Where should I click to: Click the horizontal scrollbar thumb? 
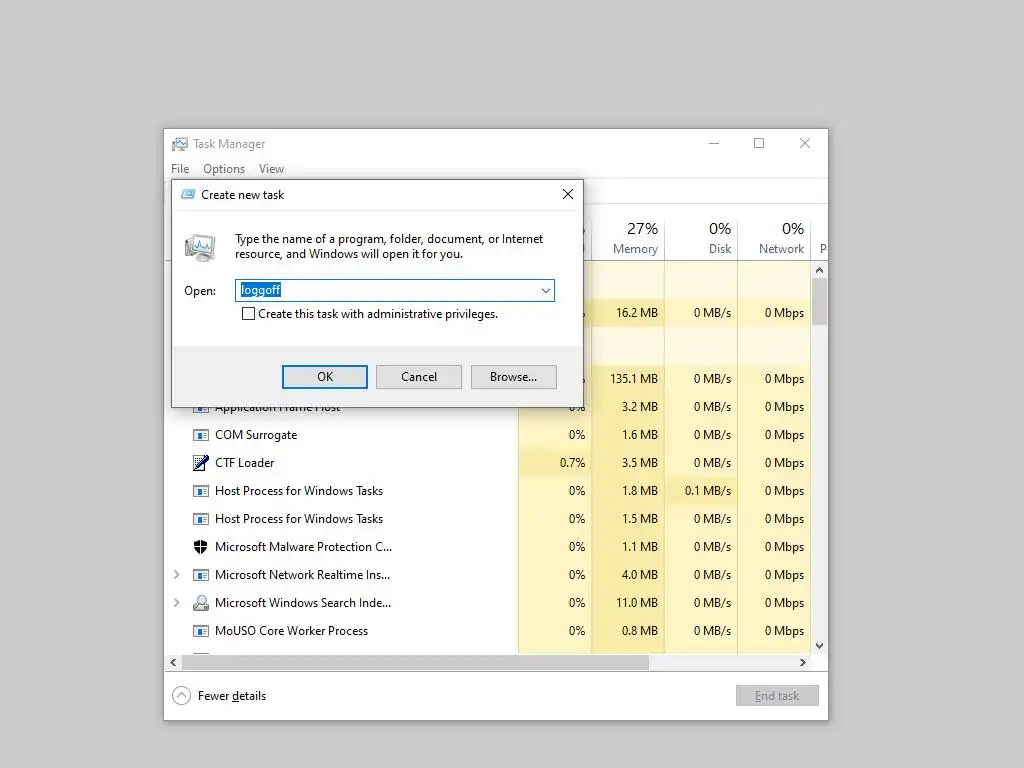(x=415, y=662)
